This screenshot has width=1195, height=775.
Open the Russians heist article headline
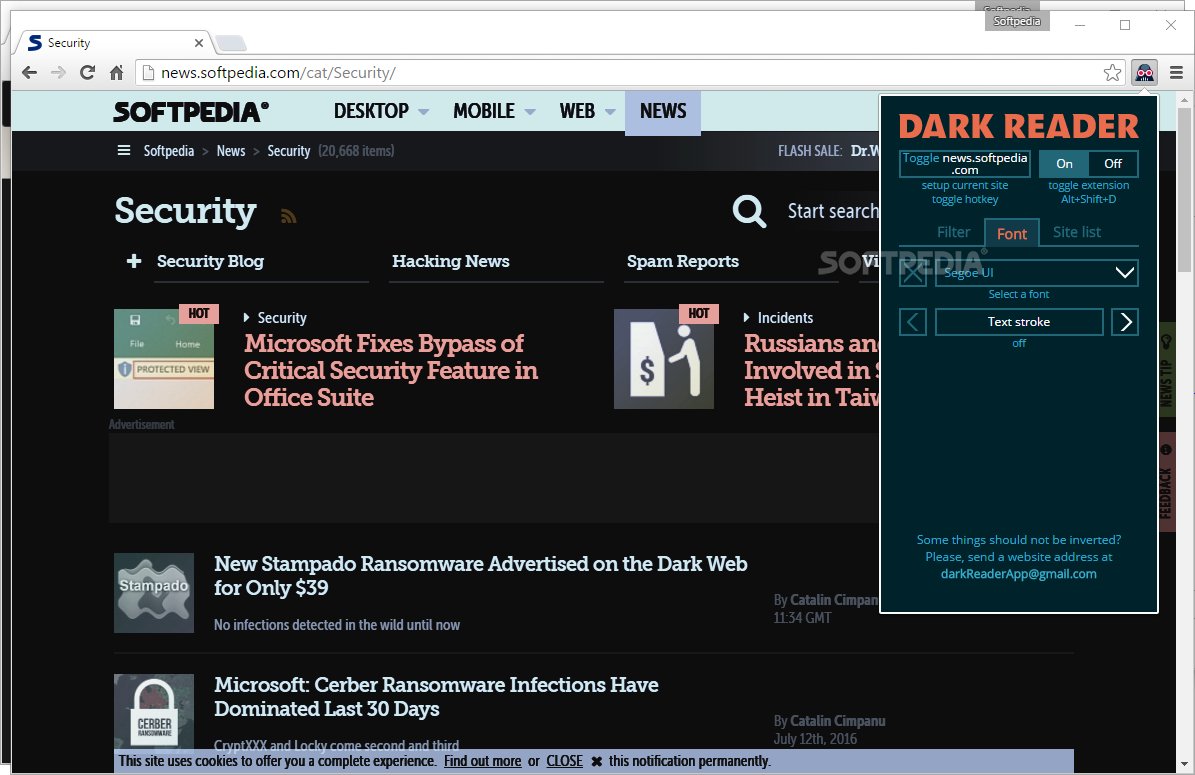click(x=812, y=370)
